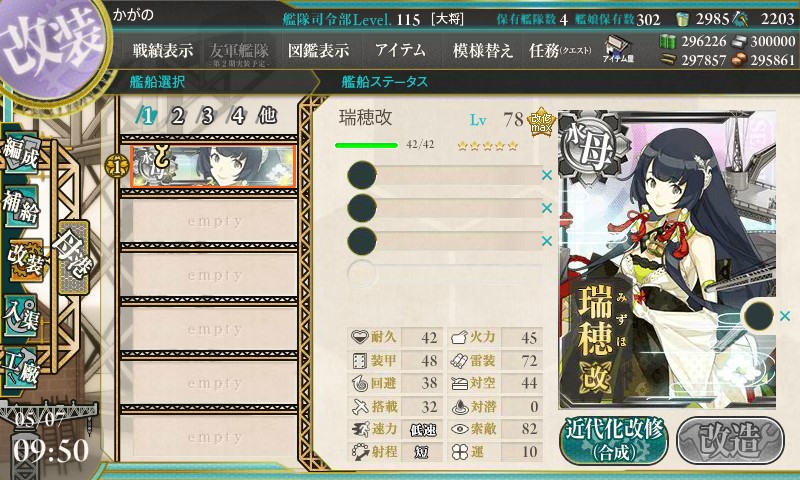Click the first empty equipment slot circle
This screenshot has width=800, height=480.
pyautogui.click(x=362, y=175)
